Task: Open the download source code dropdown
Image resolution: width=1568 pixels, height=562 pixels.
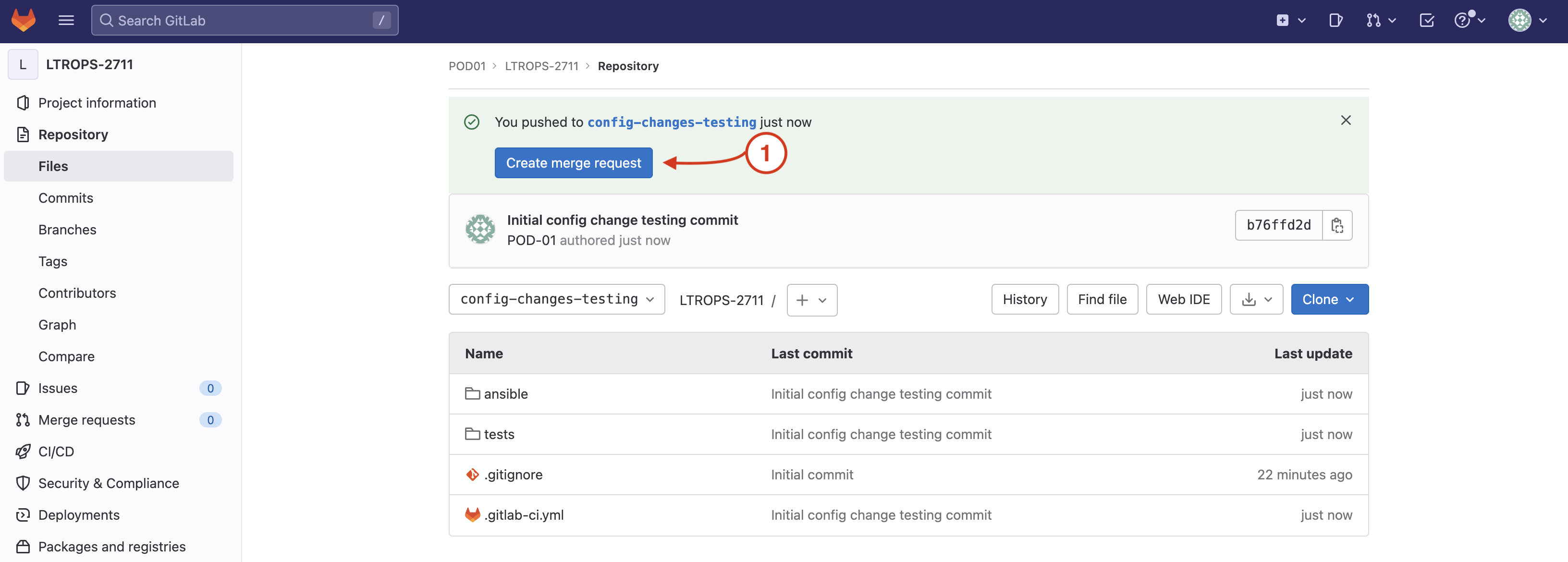Action: coord(1256,299)
